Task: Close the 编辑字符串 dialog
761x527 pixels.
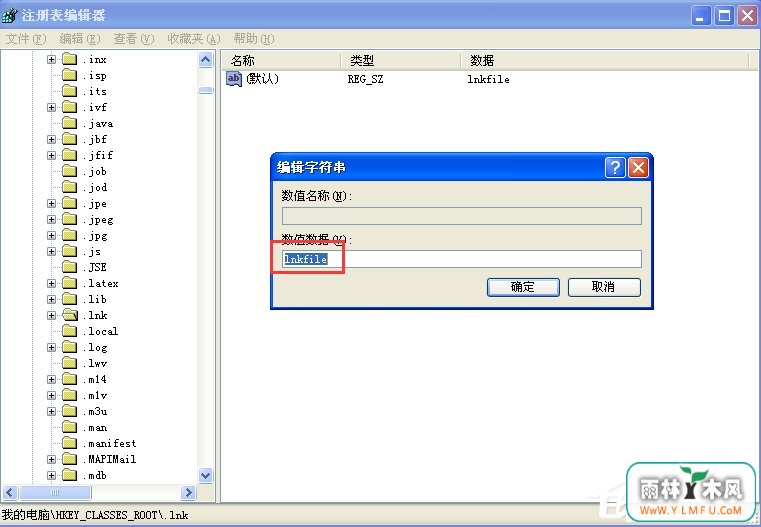Action: click(638, 168)
